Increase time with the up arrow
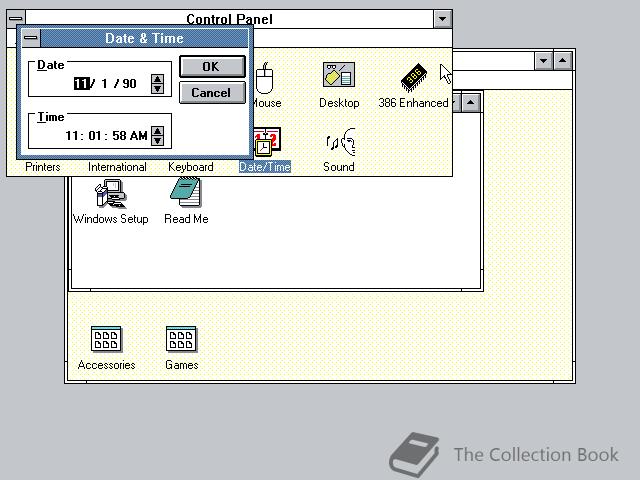640x480 pixels. [158, 131]
